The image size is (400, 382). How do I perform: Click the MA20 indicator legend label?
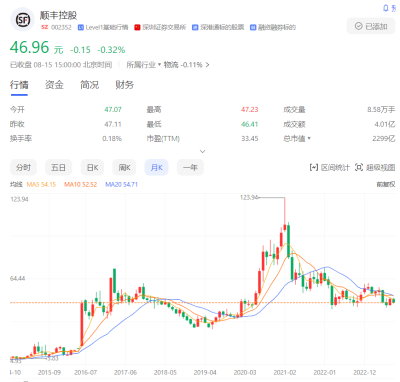pyautogui.click(x=121, y=184)
